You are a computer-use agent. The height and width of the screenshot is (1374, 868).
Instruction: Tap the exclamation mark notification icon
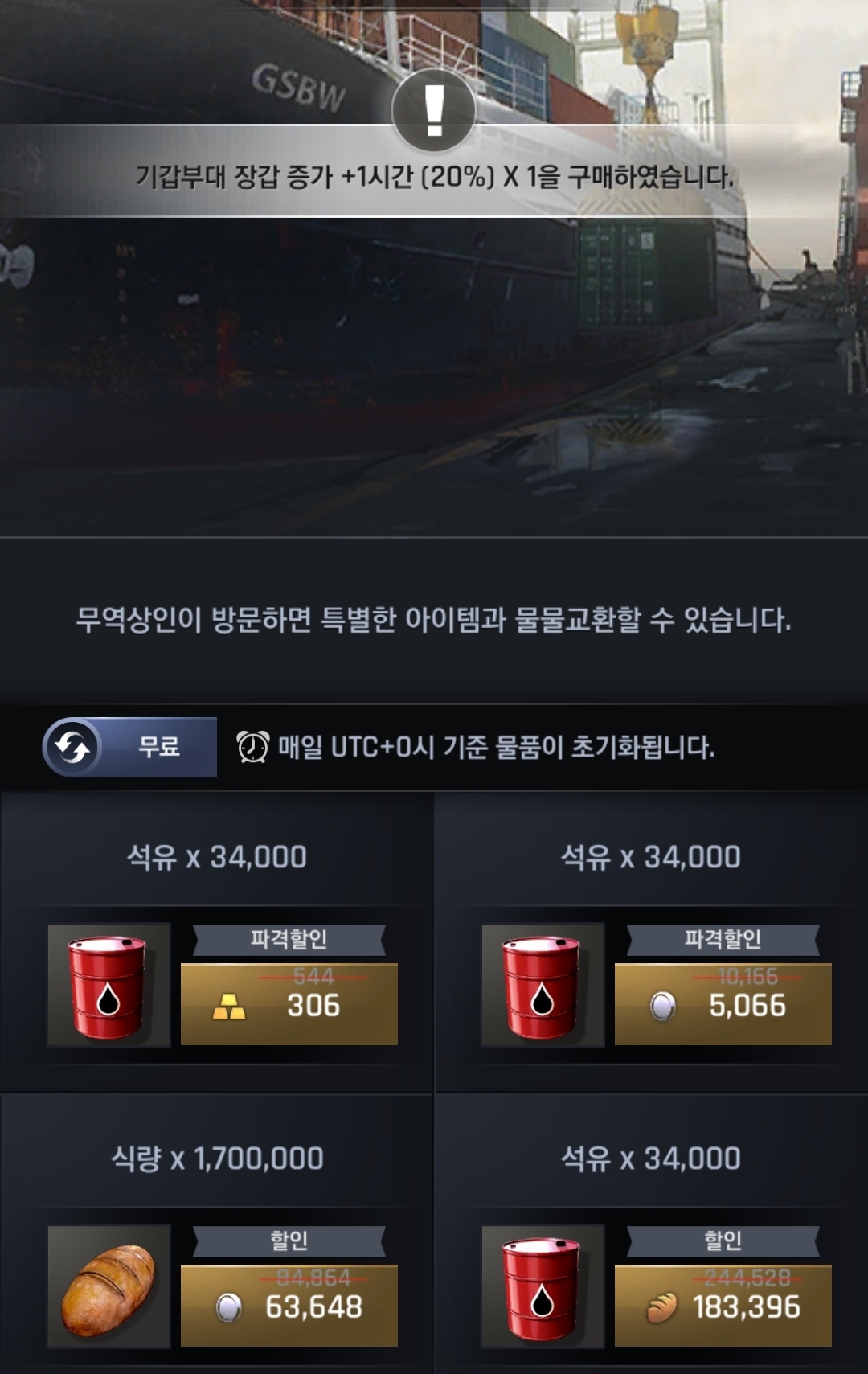pos(434,110)
